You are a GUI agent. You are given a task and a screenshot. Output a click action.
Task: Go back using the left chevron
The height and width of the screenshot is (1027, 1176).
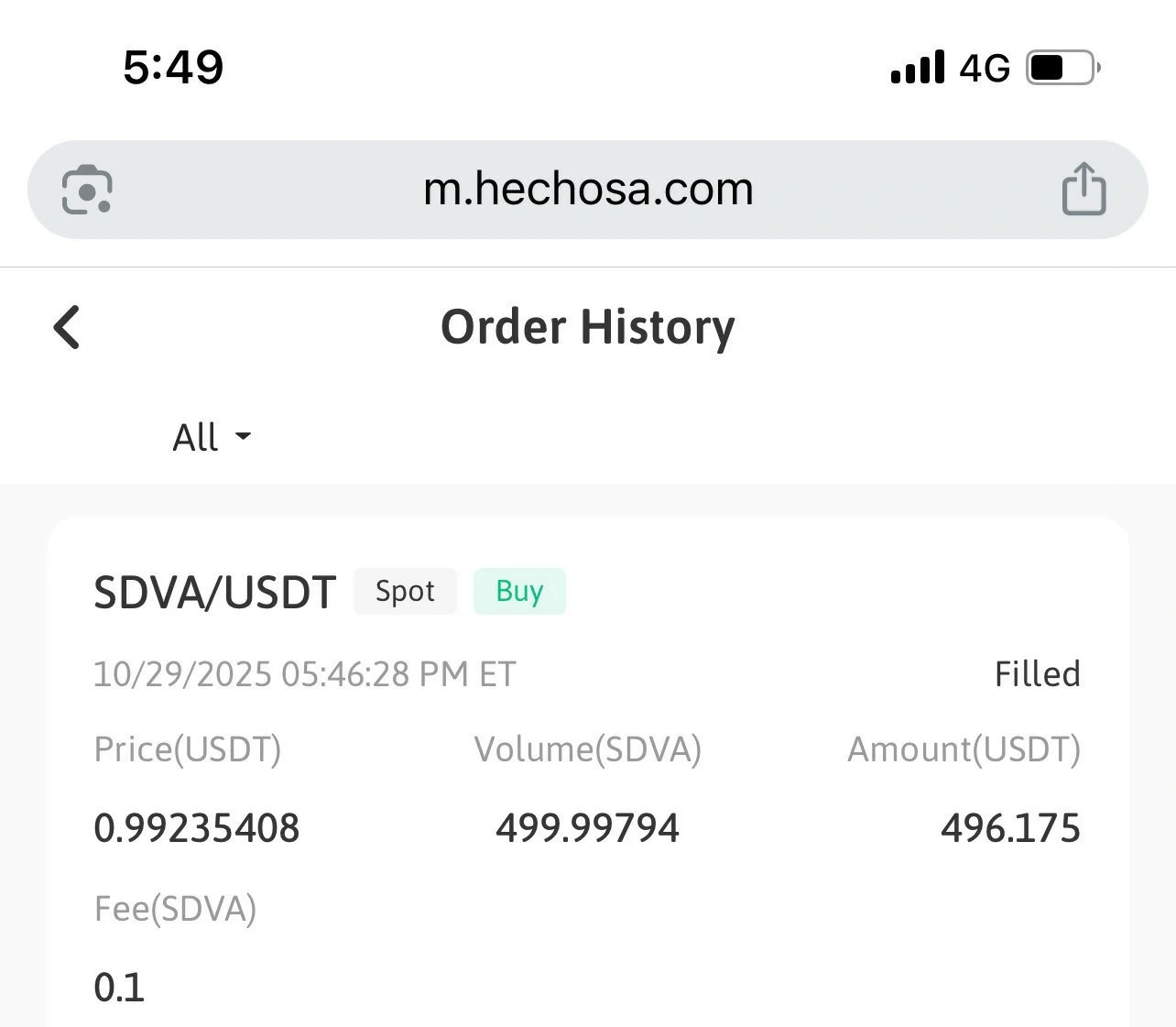(x=67, y=327)
